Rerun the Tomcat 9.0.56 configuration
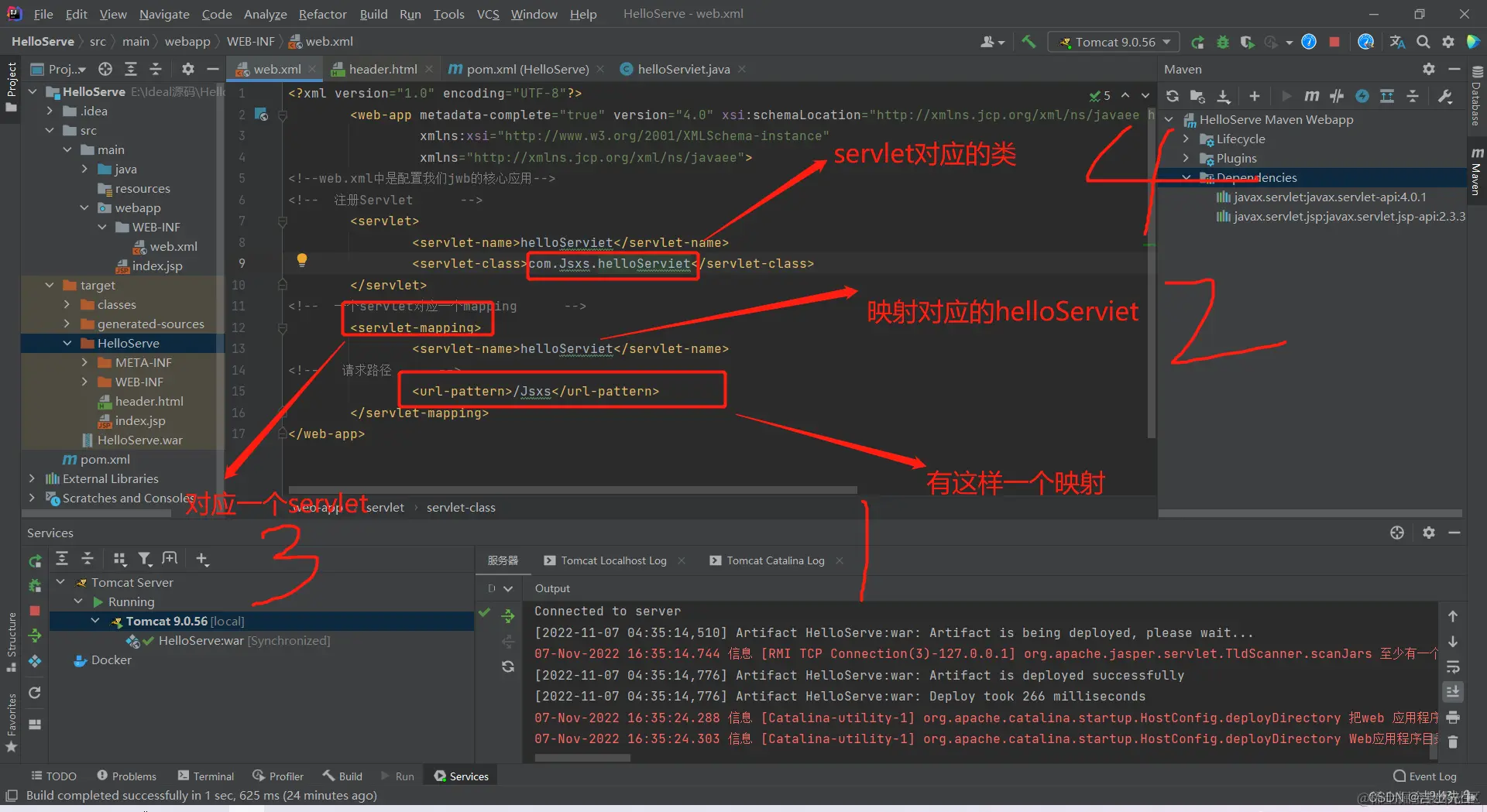Screen dimensions: 1487x812 pyautogui.click(x=1197, y=42)
